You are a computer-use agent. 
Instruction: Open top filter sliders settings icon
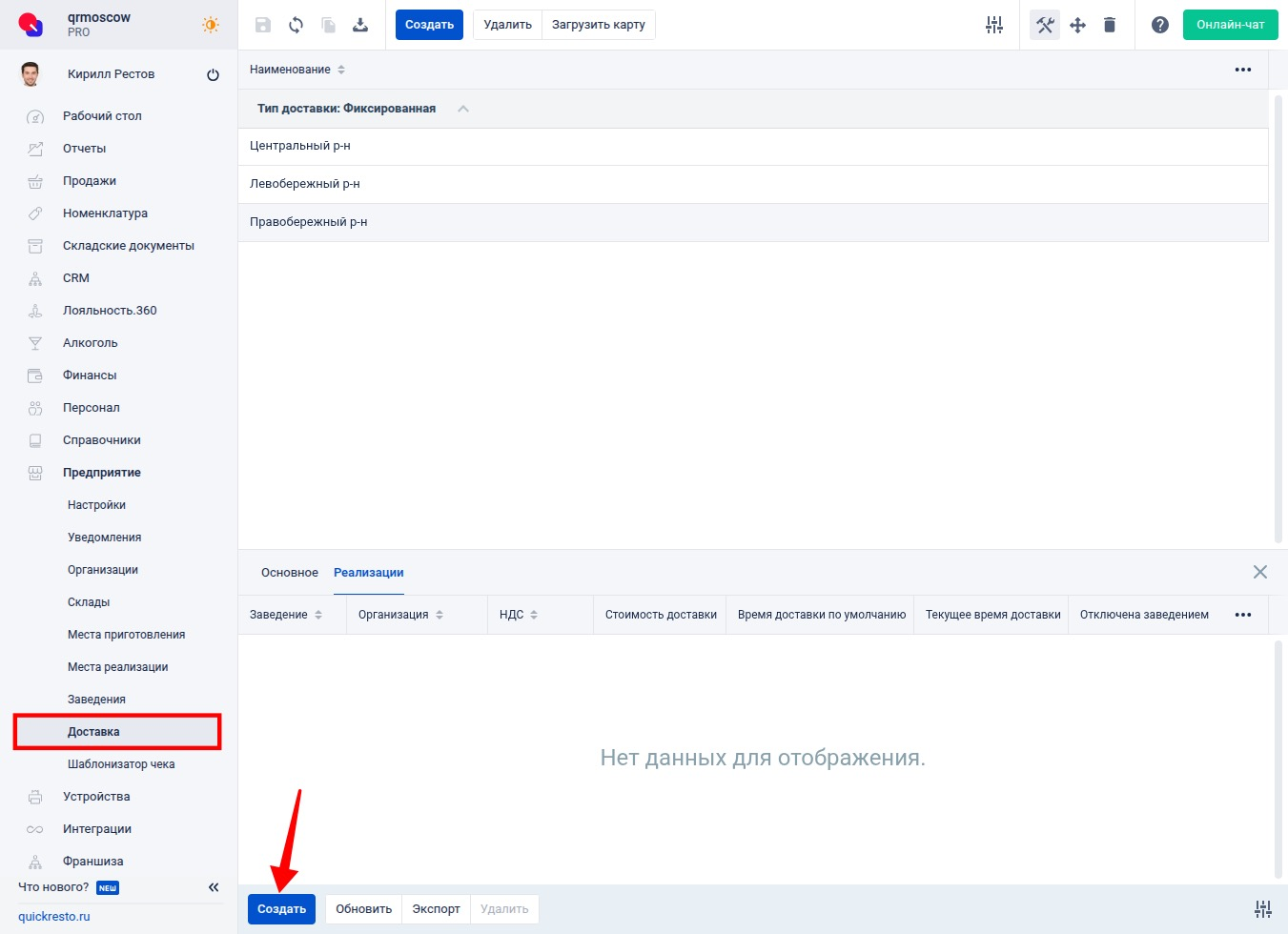[x=994, y=25]
